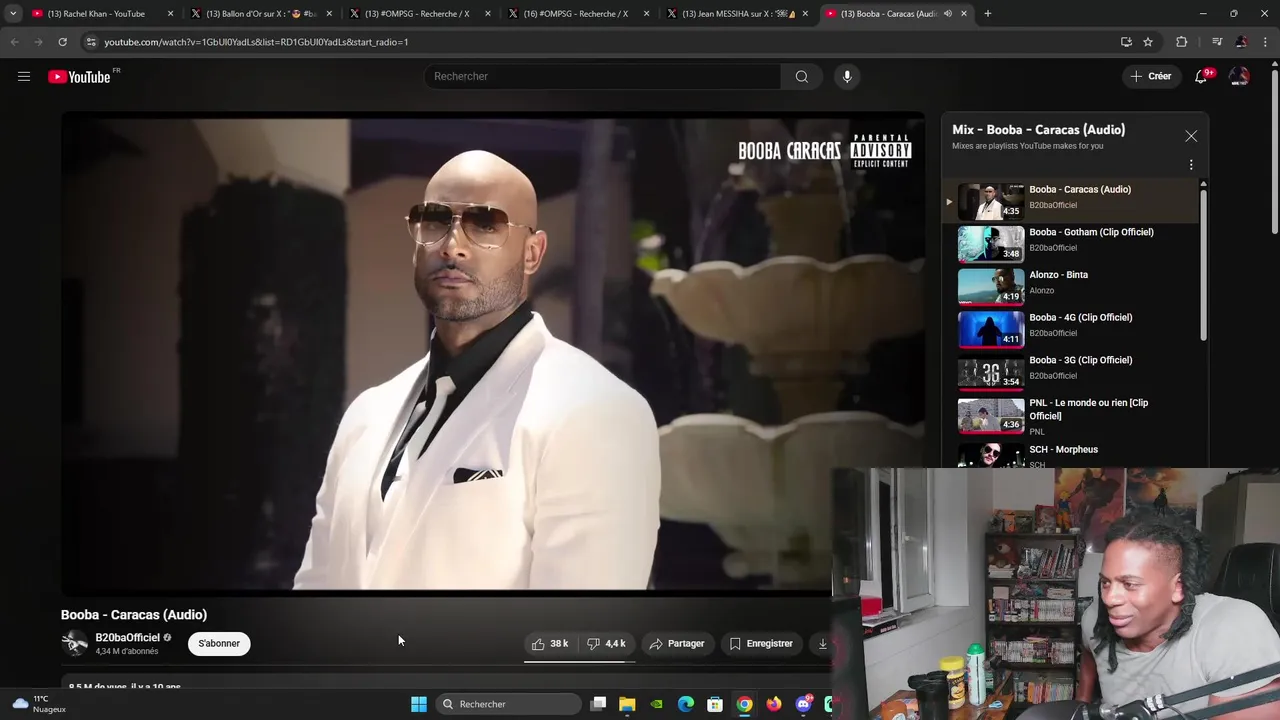The height and width of the screenshot is (720, 1280).
Task: Switch to the (16) #OMPSG - Recherche / X tab
Action: click(x=576, y=14)
